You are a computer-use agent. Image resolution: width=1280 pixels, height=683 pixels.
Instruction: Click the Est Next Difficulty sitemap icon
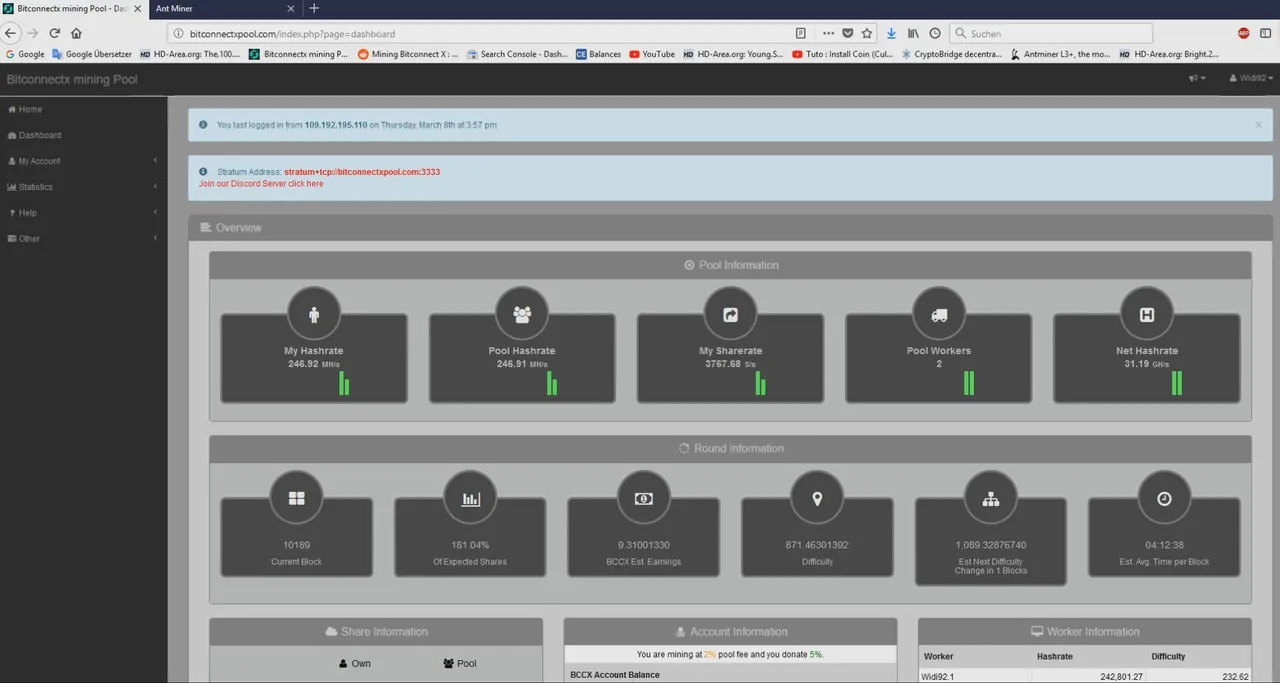(991, 498)
